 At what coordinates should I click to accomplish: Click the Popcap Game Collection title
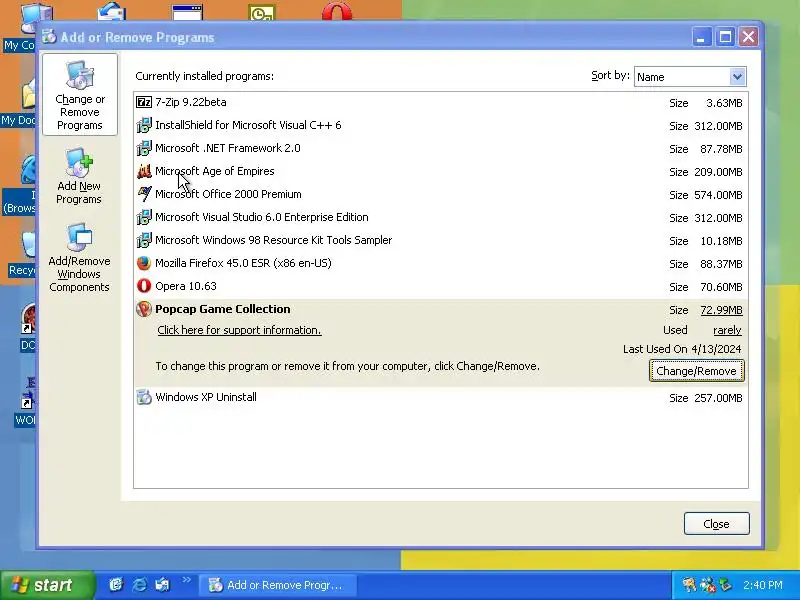222,309
